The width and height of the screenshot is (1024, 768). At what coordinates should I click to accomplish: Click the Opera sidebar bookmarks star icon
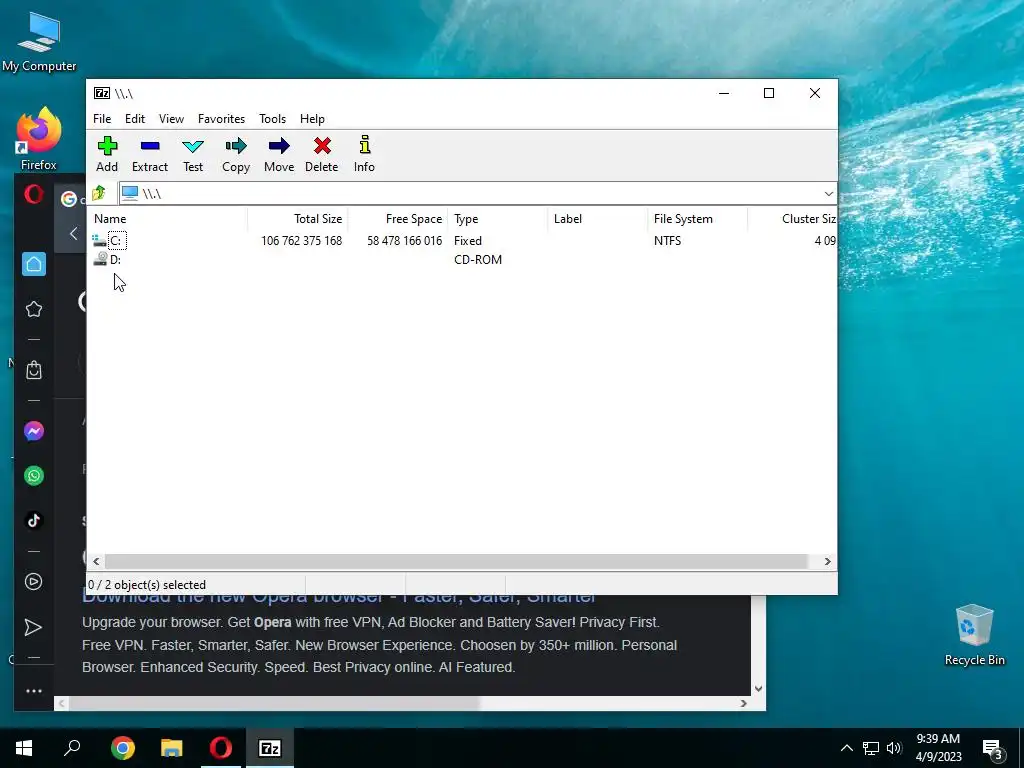pyautogui.click(x=34, y=309)
